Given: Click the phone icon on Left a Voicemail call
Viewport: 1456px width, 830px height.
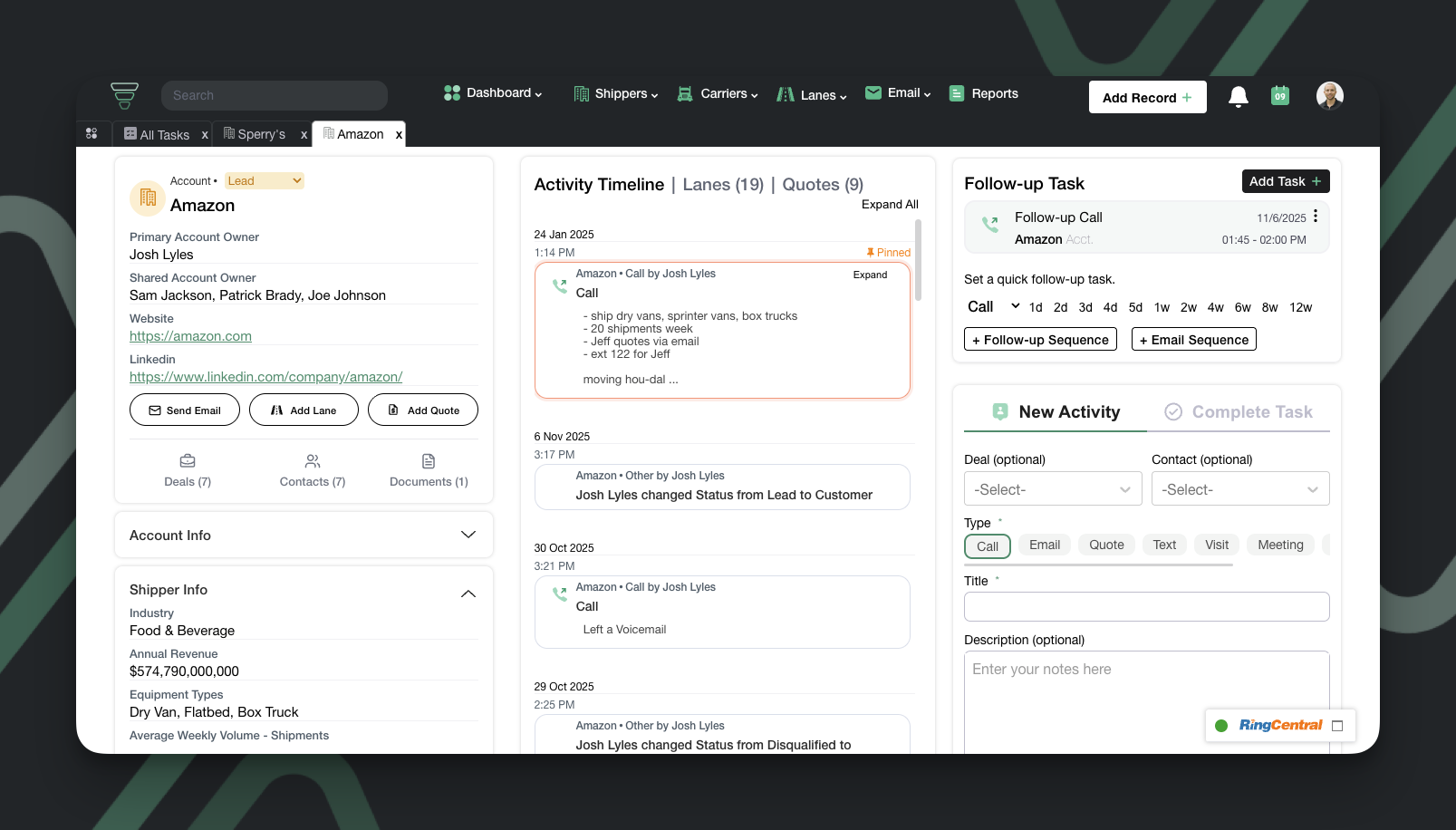Looking at the screenshot, I should point(560,594).
